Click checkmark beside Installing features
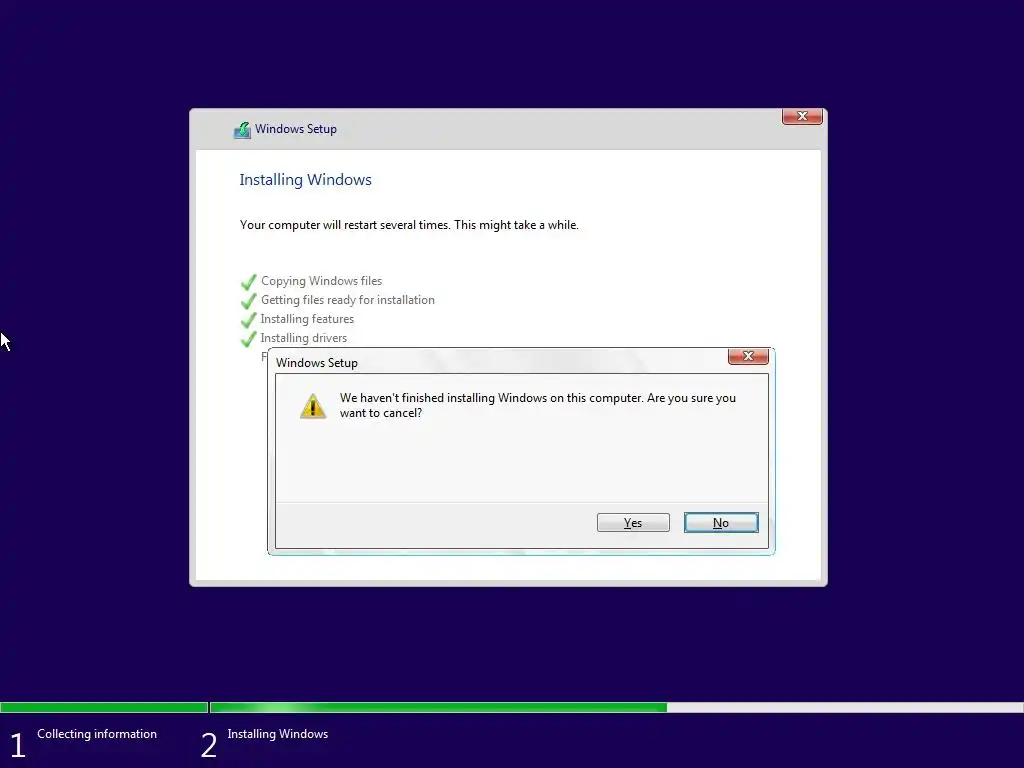 coord(248,320)
